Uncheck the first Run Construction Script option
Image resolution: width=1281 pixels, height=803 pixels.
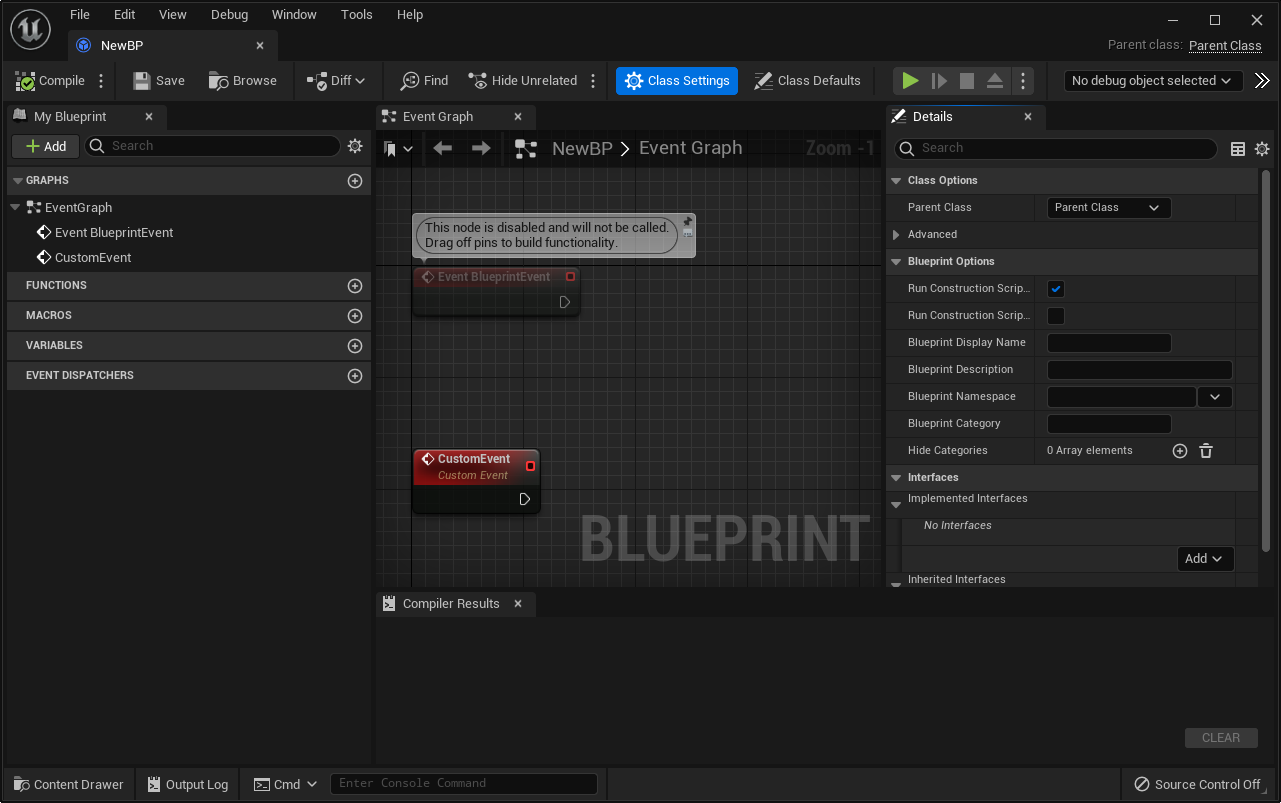point(1056,289)
